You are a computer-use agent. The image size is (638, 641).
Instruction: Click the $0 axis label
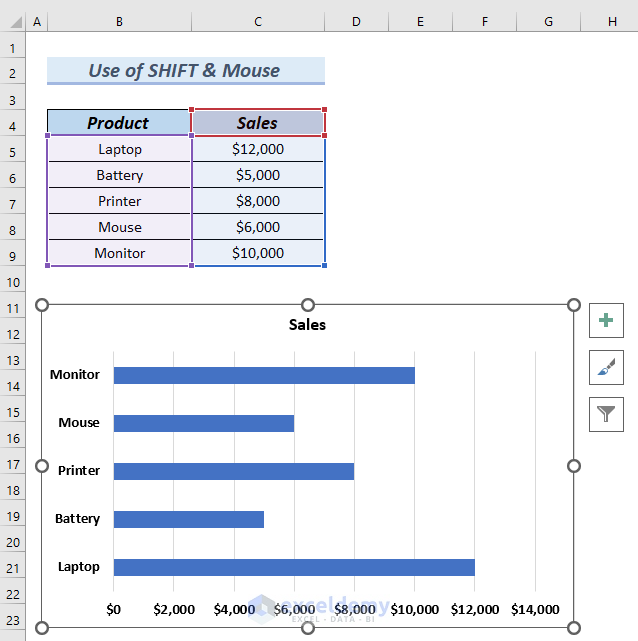(113, 610)
